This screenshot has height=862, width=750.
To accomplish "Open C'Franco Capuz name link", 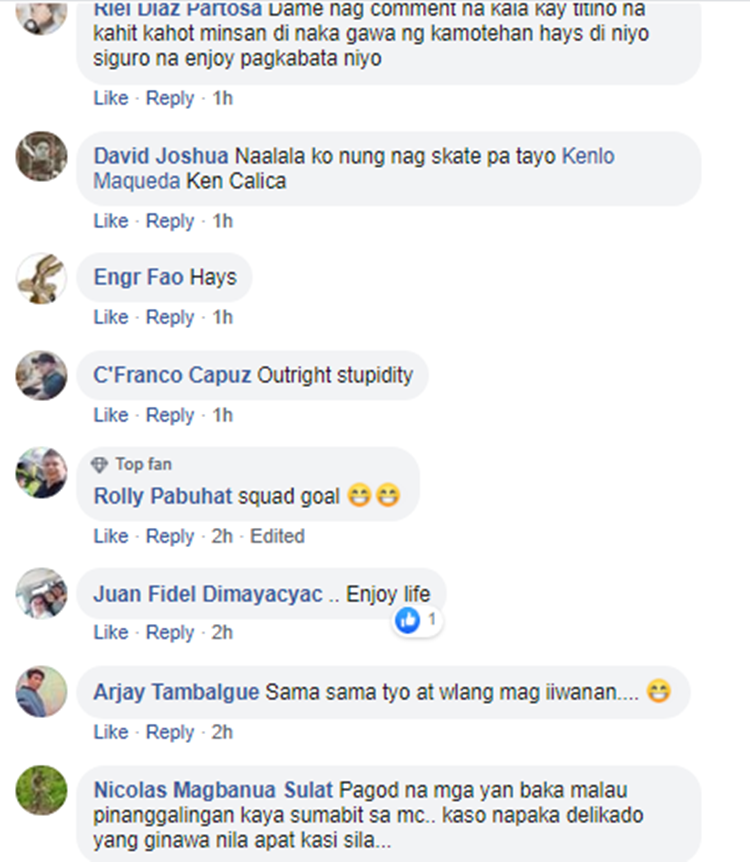I will pyautogui.click(x=172, y=375).
